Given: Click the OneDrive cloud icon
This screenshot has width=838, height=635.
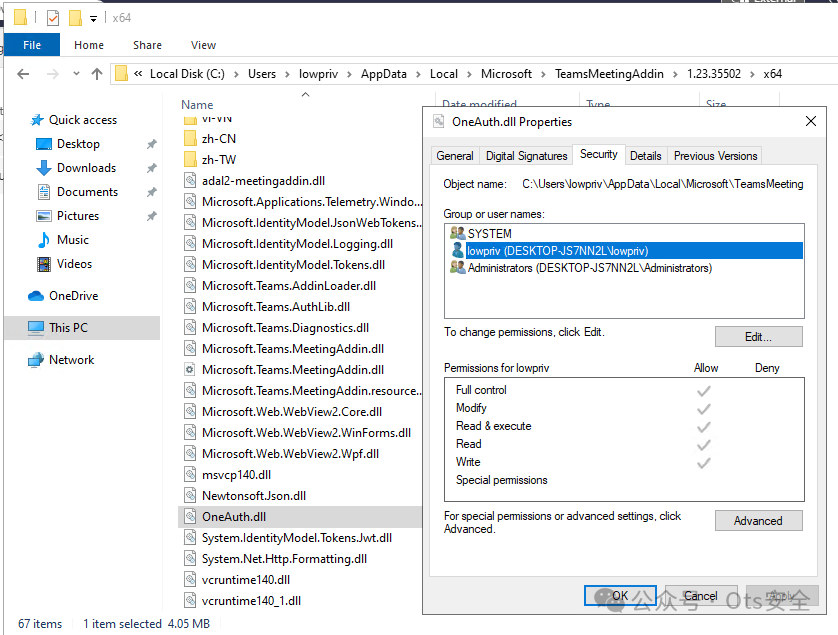Looking at the screenshot, I should (x=36, y=296).
